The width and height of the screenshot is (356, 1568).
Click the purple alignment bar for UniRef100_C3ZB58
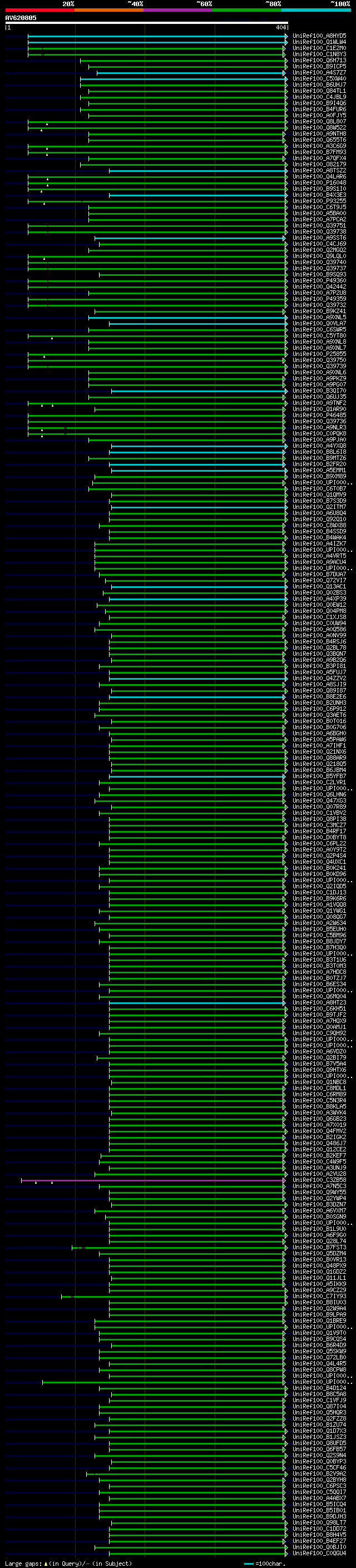[x=153, y=1181]
